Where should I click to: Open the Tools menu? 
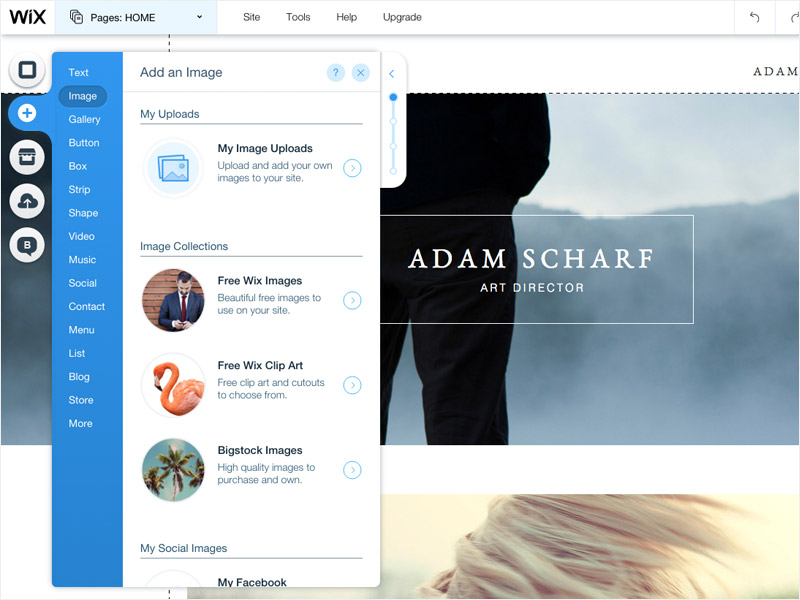tap(298, 17)
